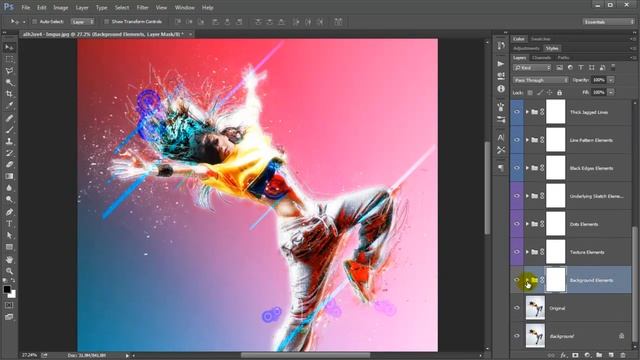This screenshot has width=640, height=360.
Task: Select the Horizontal Type tool
Action: (x=9, y=224)
